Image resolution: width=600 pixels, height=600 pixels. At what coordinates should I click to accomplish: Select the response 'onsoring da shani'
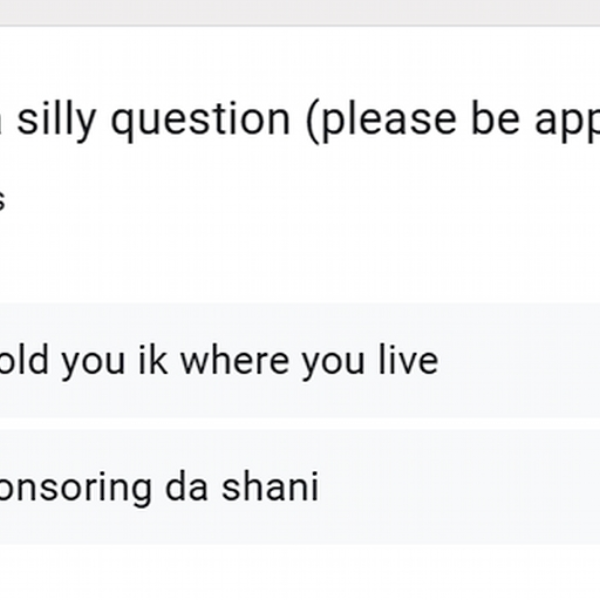tap(300, 487)
